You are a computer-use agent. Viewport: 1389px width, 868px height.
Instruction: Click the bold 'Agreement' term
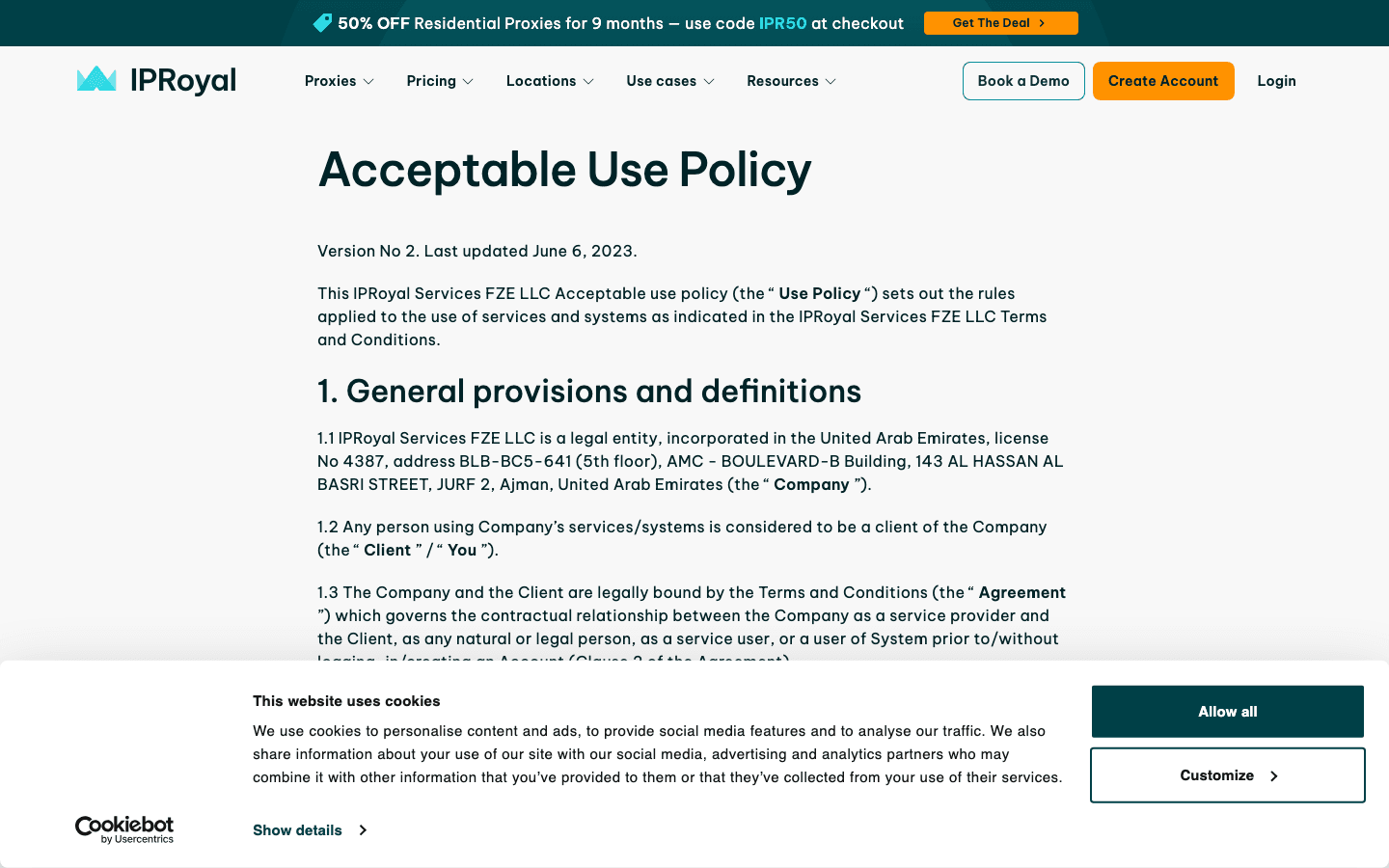[1021, 592]
